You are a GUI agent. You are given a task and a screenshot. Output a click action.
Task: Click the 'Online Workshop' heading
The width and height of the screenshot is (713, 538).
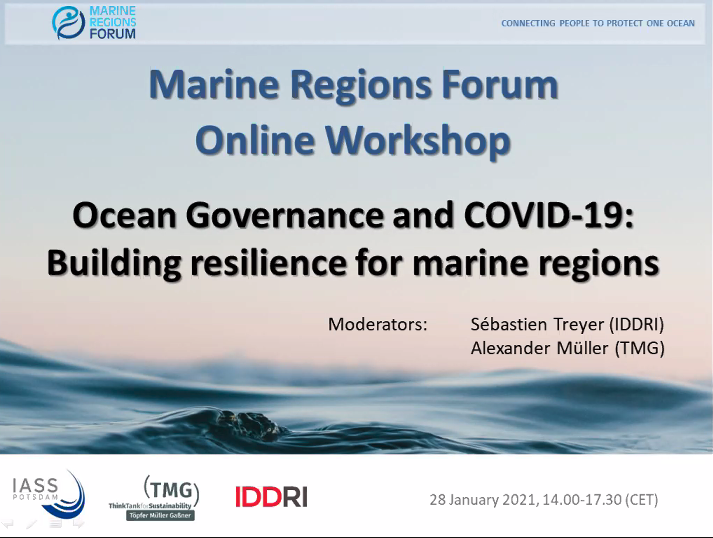(353, 140)
